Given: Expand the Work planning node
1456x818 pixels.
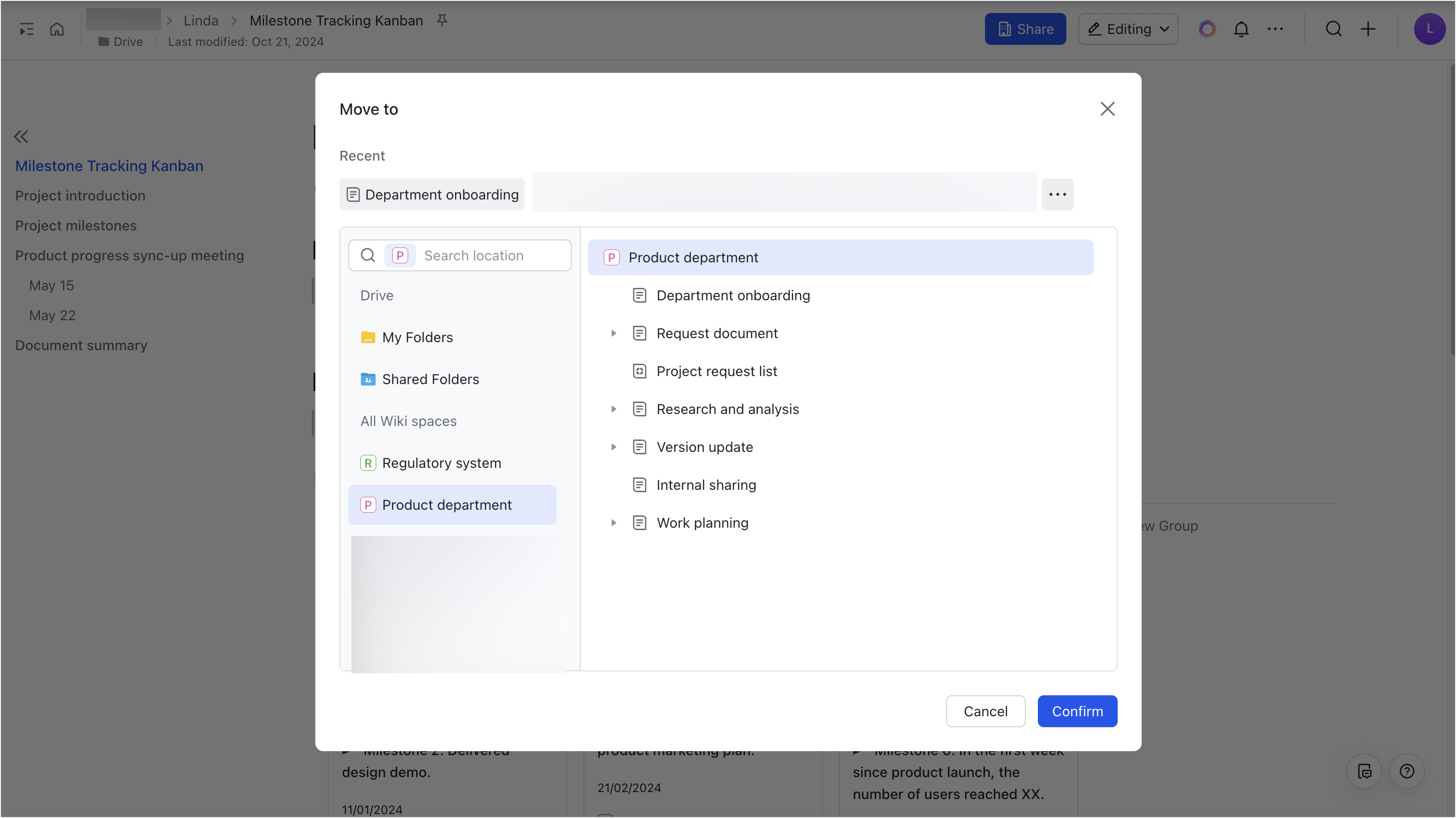Looking at the screenshot, I should pos(613,523).
